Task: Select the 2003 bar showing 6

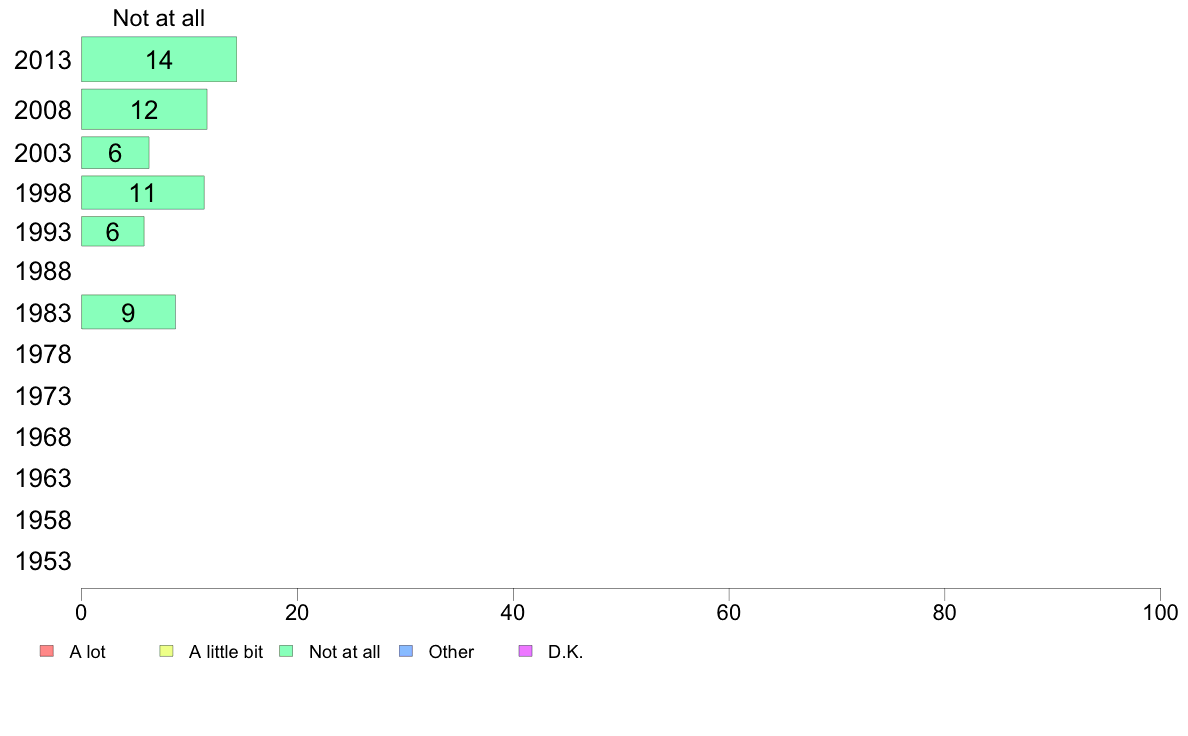Action: point(115,152)
